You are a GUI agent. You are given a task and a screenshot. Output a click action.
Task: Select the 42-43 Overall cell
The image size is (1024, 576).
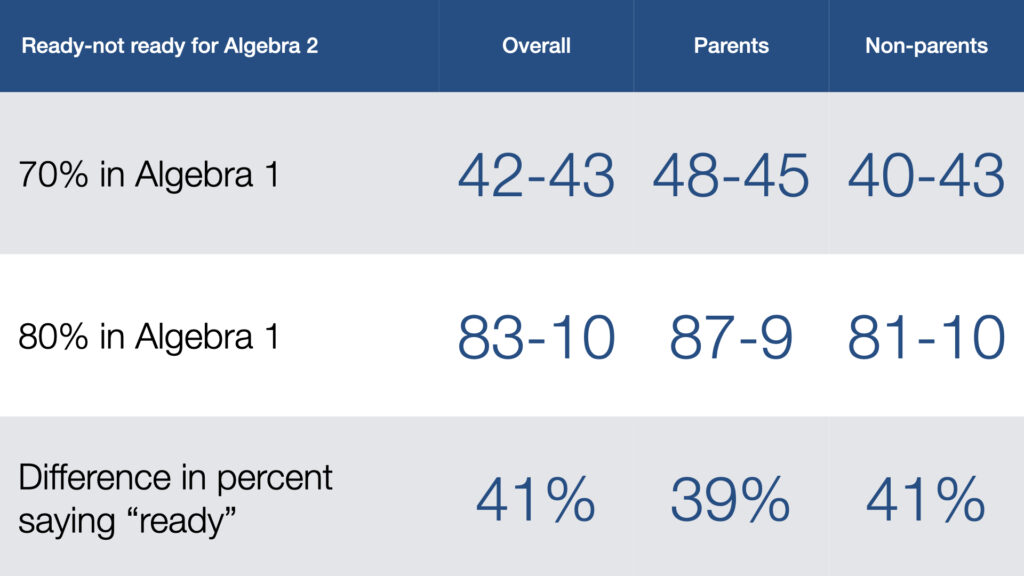536,175
